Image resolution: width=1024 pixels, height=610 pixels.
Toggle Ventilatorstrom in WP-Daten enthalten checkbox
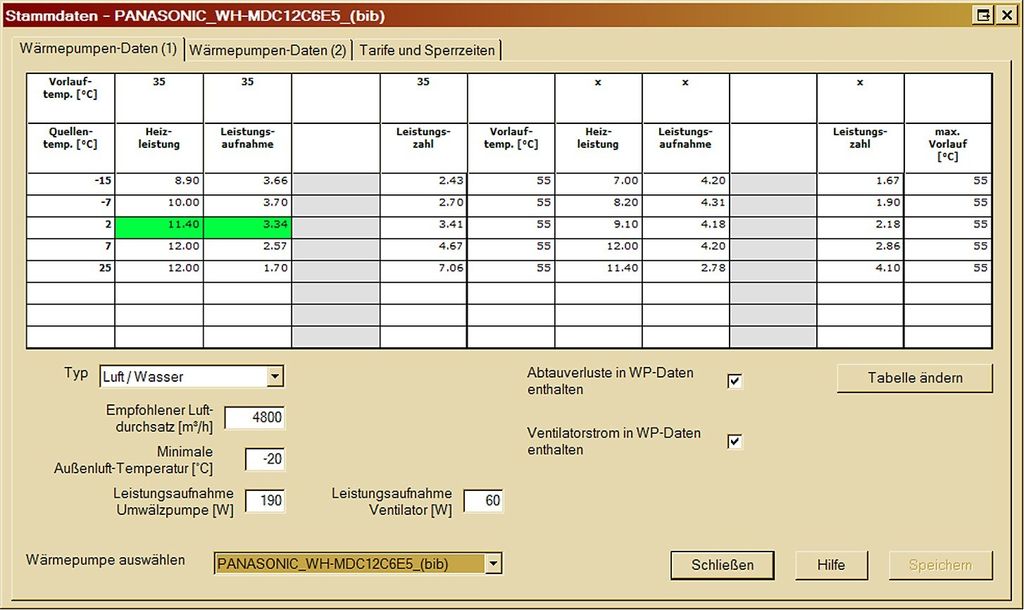(735, 441)
